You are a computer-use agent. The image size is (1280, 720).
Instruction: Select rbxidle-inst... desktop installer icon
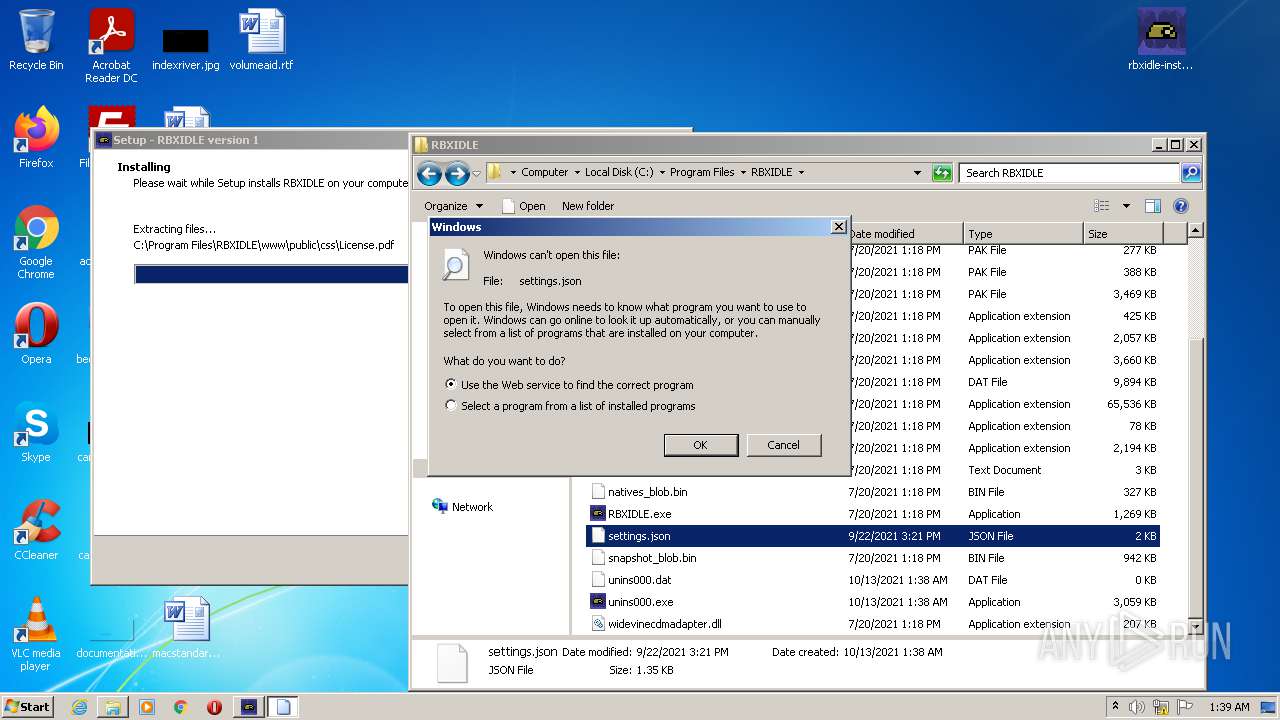1161,40
